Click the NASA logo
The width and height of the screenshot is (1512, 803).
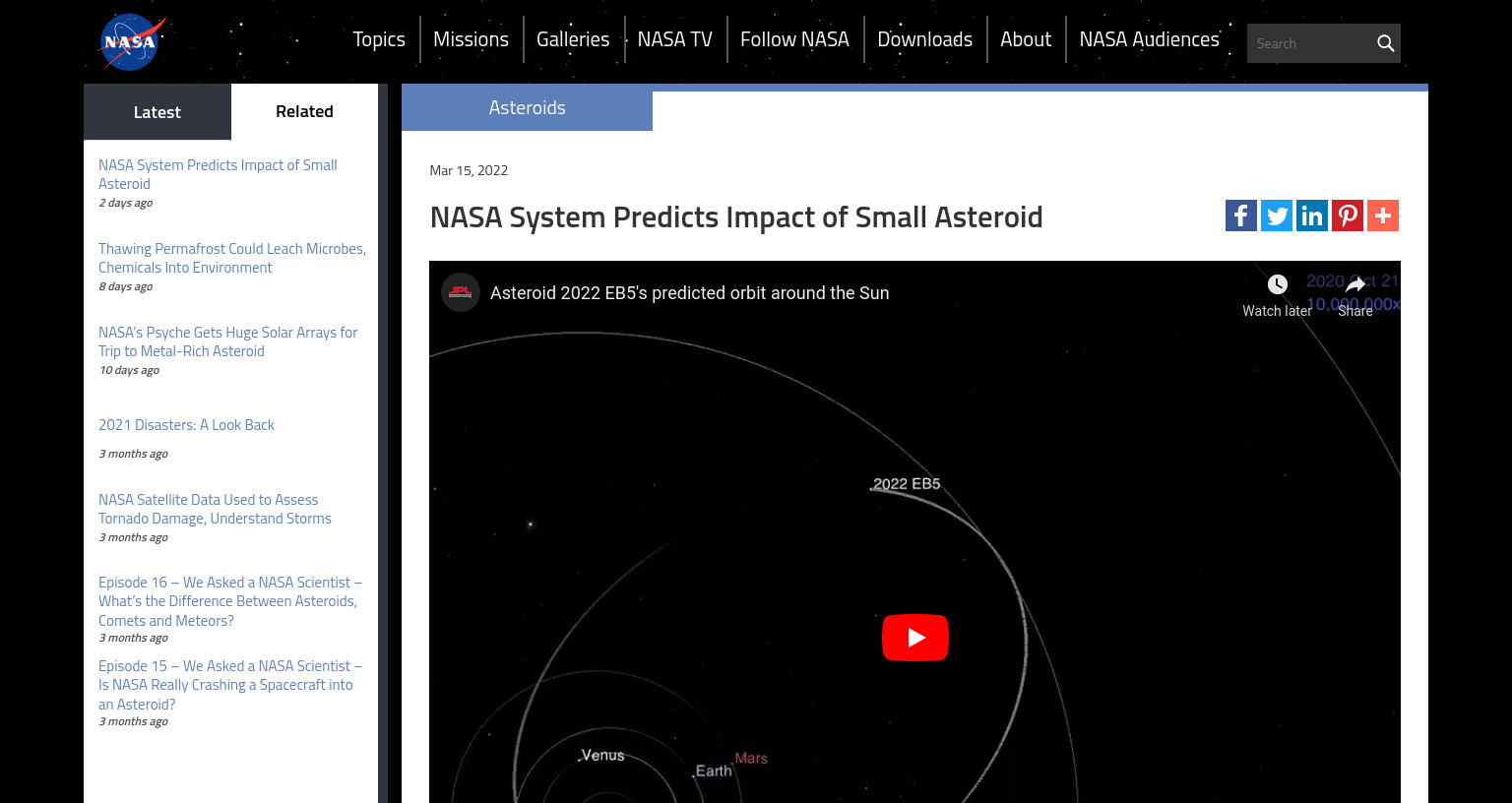coord(133,42)
